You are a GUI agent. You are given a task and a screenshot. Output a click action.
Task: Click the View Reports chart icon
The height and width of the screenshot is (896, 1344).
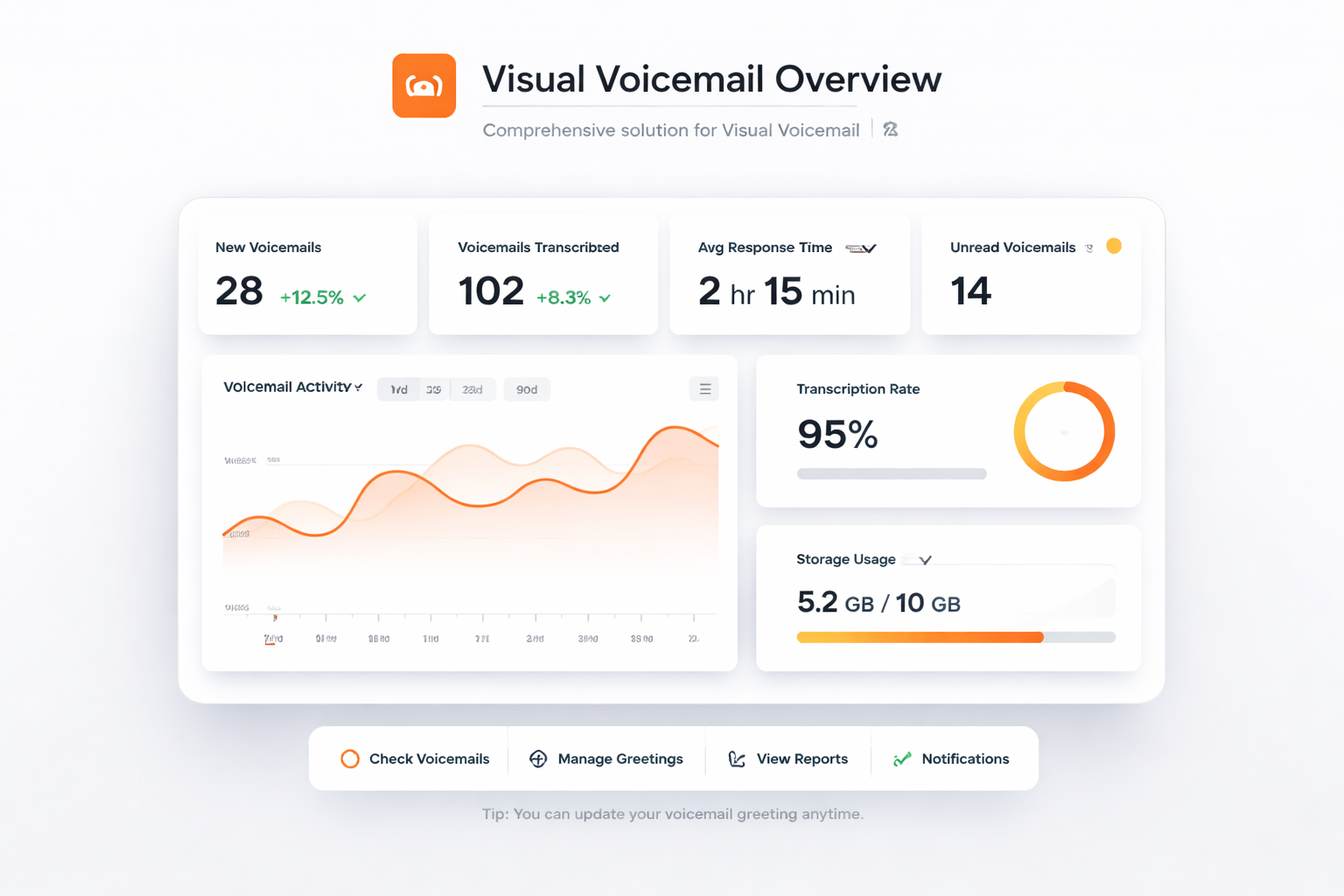(x=737, y=759)
